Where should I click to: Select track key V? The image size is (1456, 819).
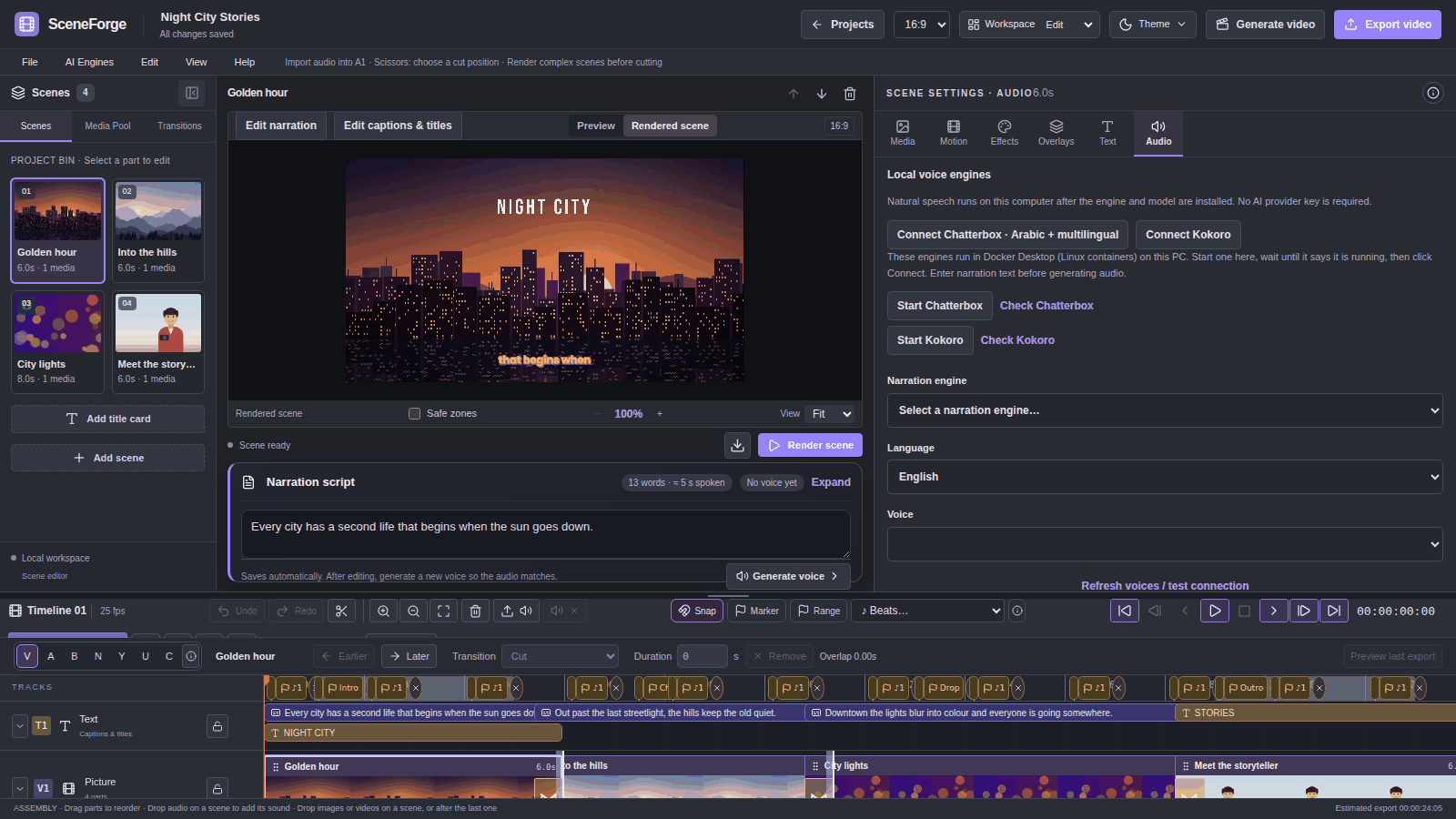click(27, 656)
